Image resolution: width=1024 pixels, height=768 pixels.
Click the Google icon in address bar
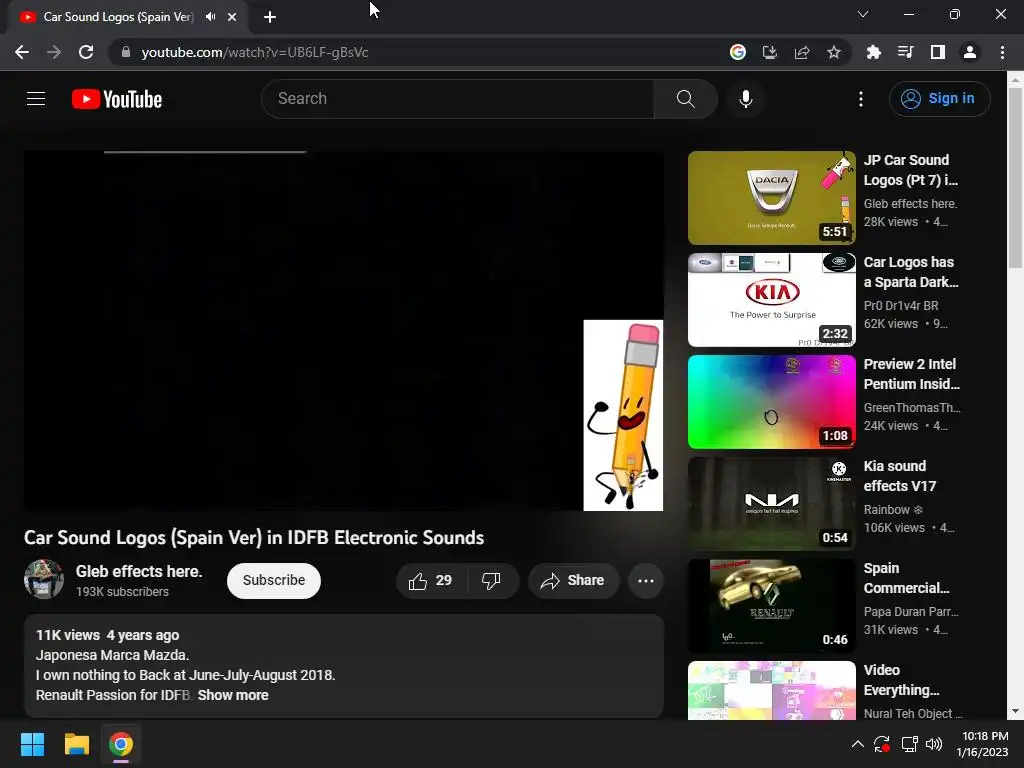(x=737, y=52)
